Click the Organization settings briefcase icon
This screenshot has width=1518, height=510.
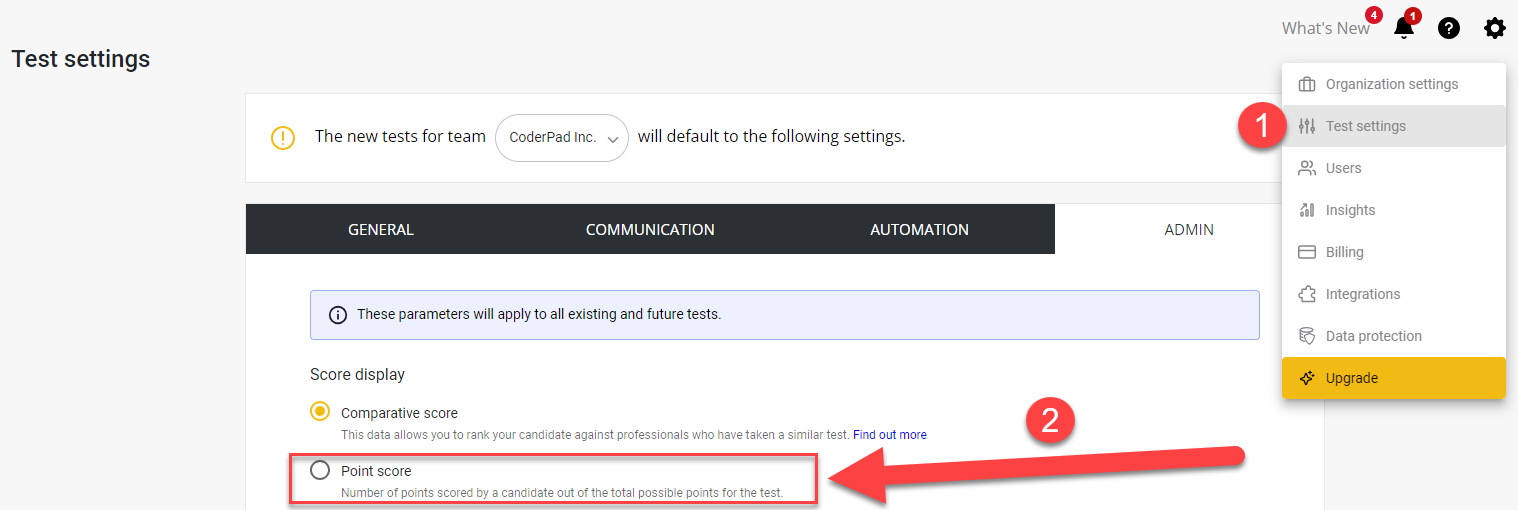pos(1307,84)
